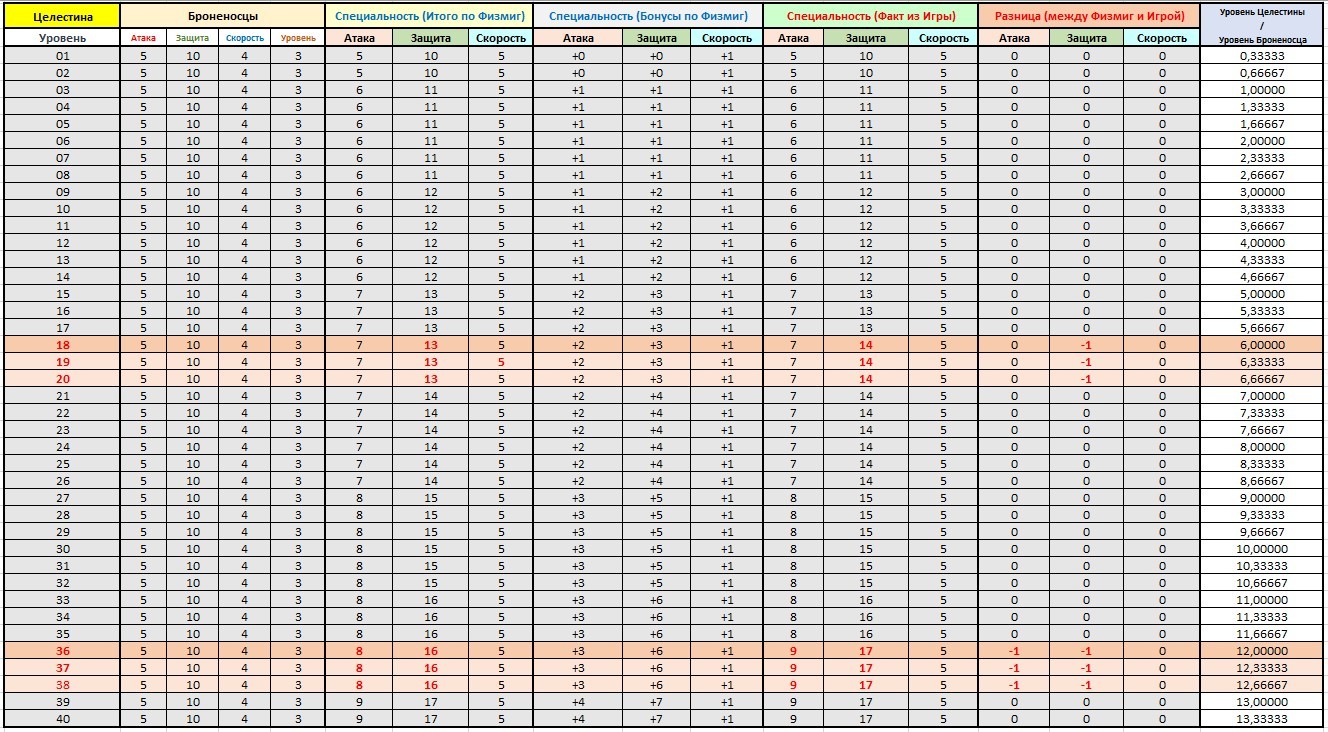Click "Атака" under Бонусы по Физмиг
The image size is (1328, 732).
click(x=578, y=38)
